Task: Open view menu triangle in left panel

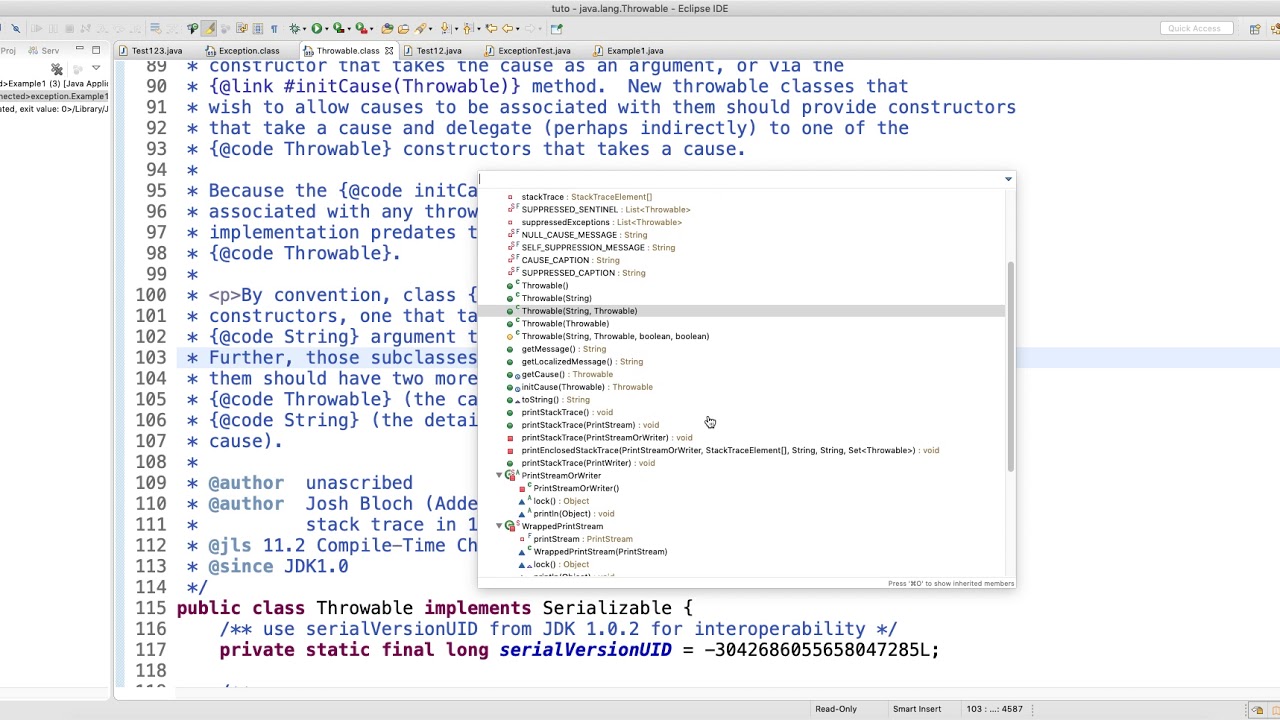Action: (96, 69)
